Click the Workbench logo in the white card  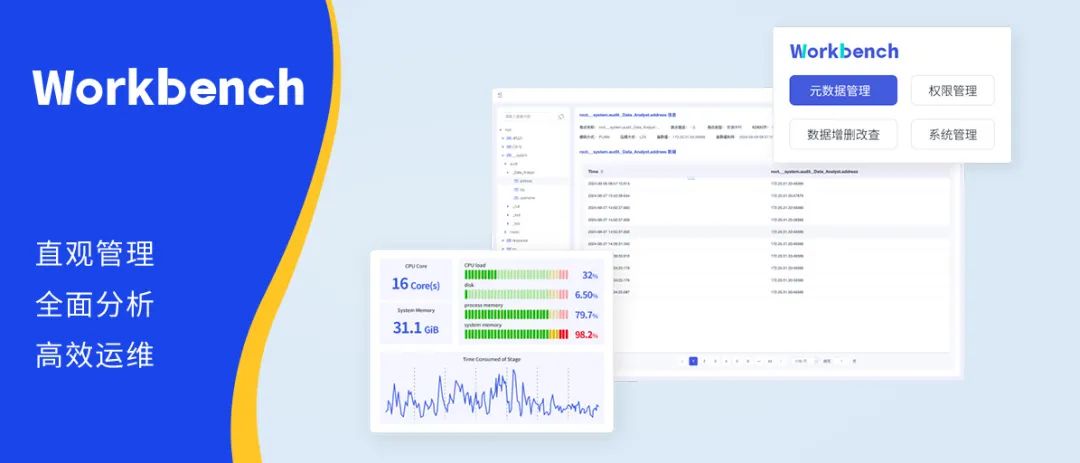pos(844,51)
